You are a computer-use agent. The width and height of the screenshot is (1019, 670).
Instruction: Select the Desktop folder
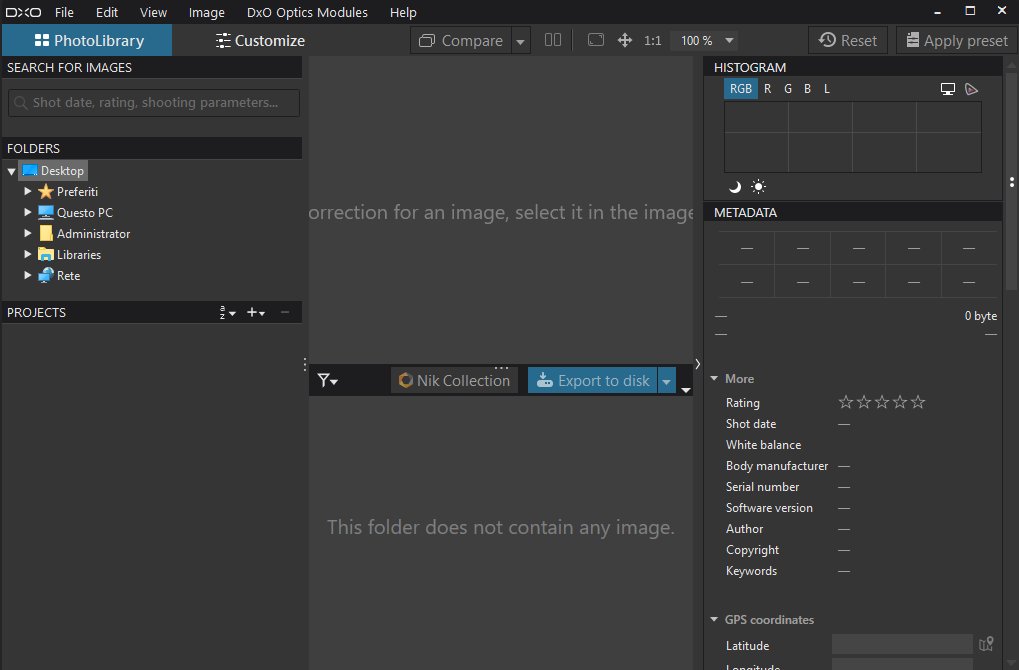coord(53,171)
